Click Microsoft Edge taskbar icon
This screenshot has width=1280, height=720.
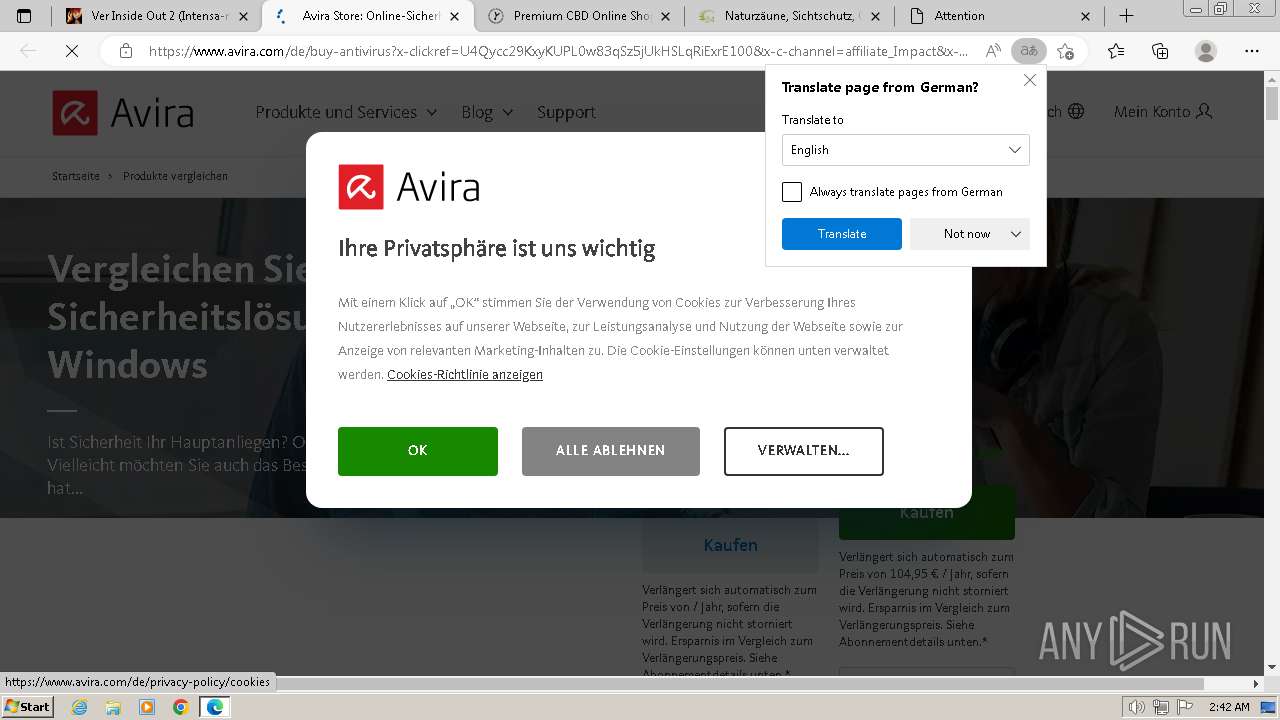[x=214, y=707]
